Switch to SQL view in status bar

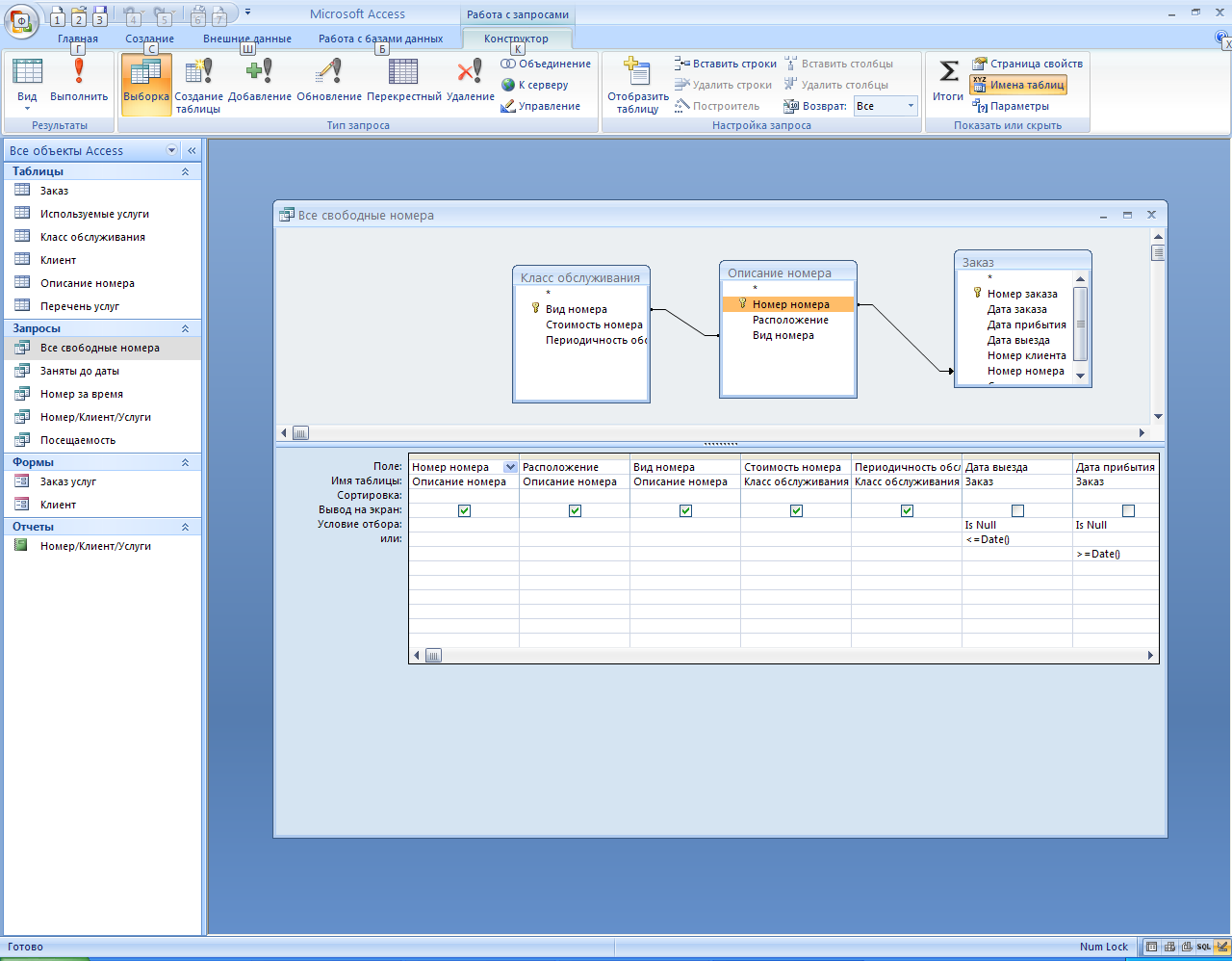coord(1204,947)
